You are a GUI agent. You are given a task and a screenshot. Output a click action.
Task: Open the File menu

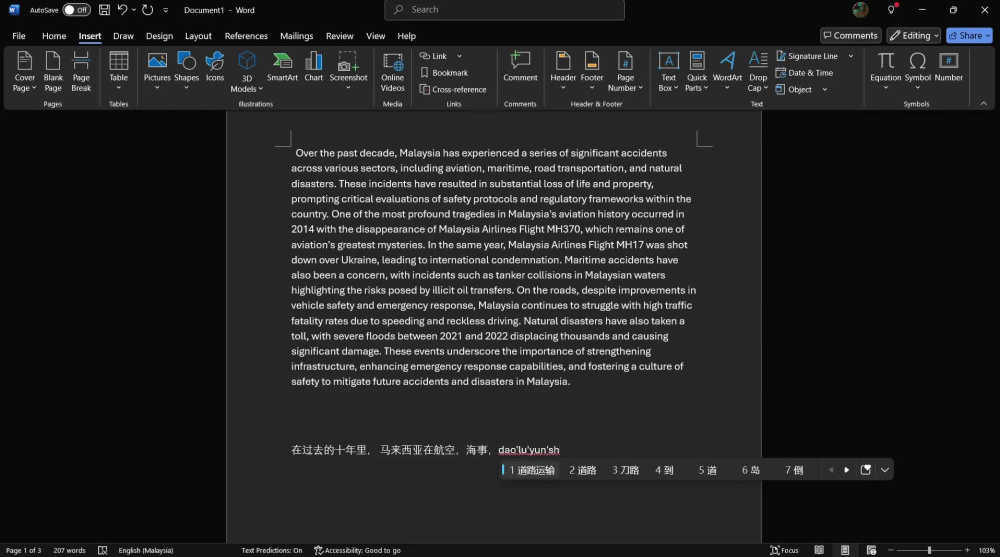click(19, 36)
